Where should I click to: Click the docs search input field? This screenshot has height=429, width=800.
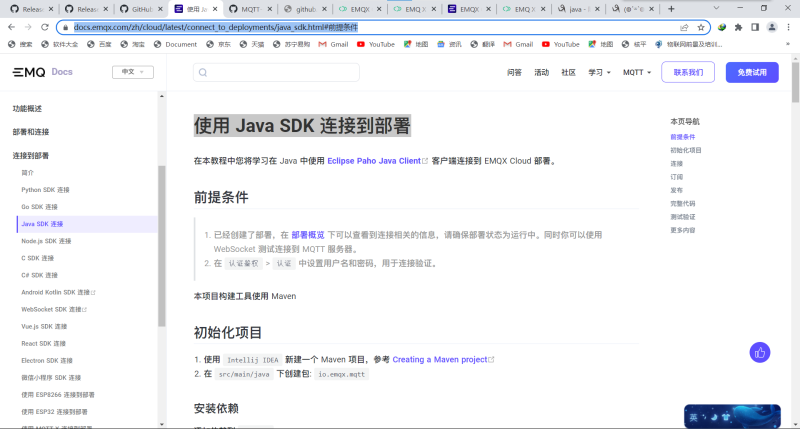click(276, 72)
